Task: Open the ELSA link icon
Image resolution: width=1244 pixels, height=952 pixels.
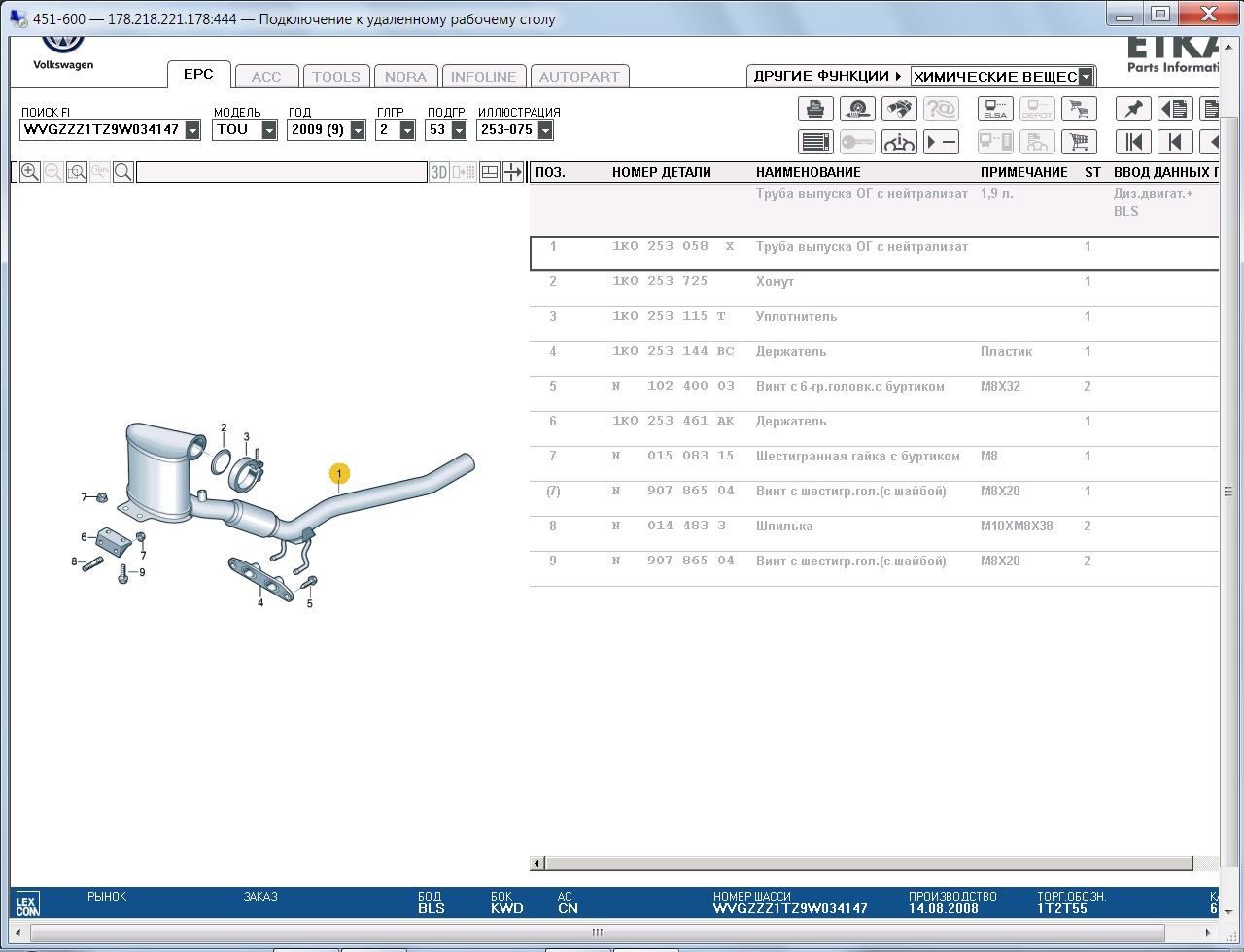Action: [x=995, y=109]
